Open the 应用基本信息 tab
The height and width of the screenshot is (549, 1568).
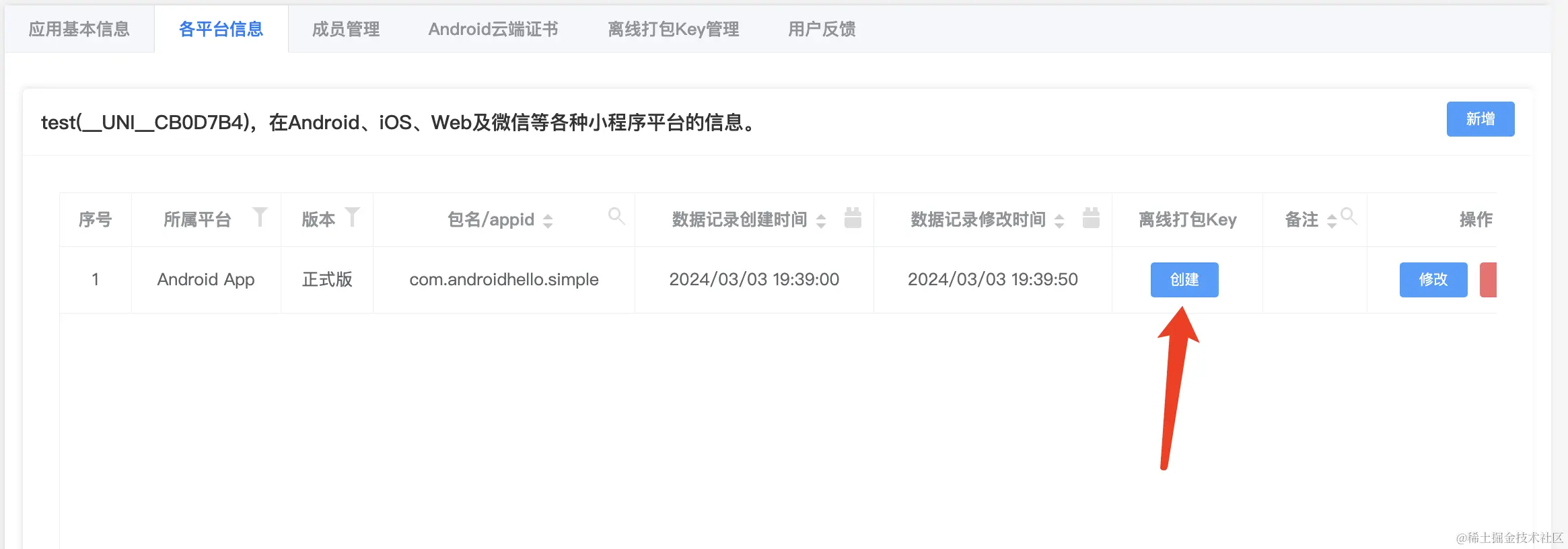pos(79,29)
